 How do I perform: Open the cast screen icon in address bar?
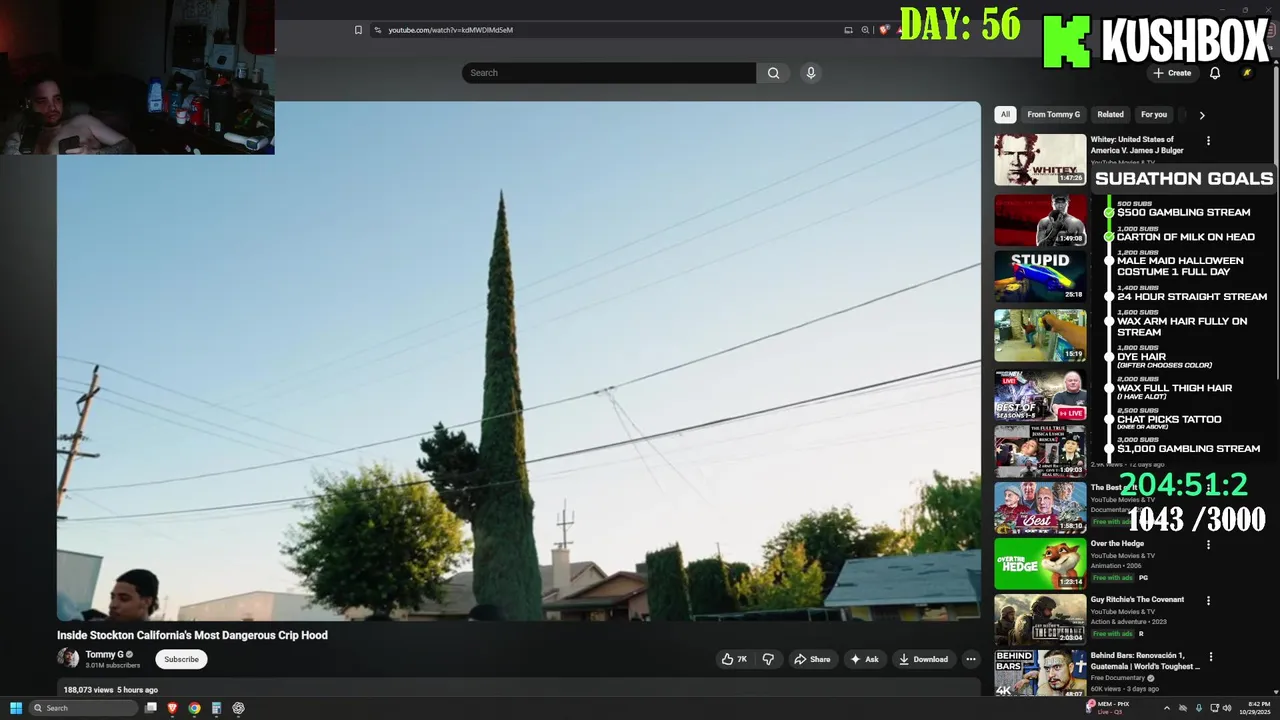click(x=848, y=30)
